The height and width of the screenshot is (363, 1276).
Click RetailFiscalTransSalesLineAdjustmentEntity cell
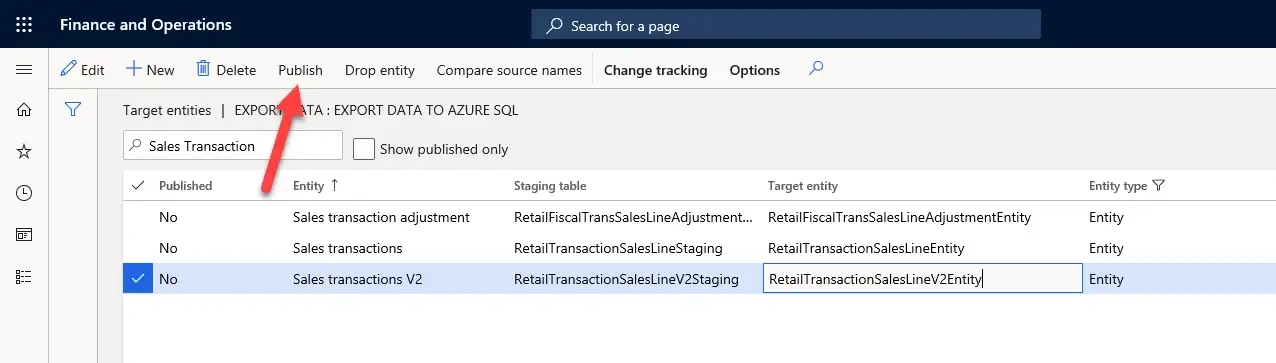pos(899,217)
